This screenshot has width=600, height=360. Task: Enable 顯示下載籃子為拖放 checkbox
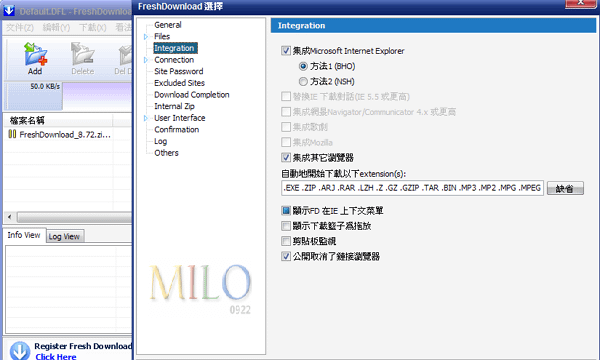(286, 226)
